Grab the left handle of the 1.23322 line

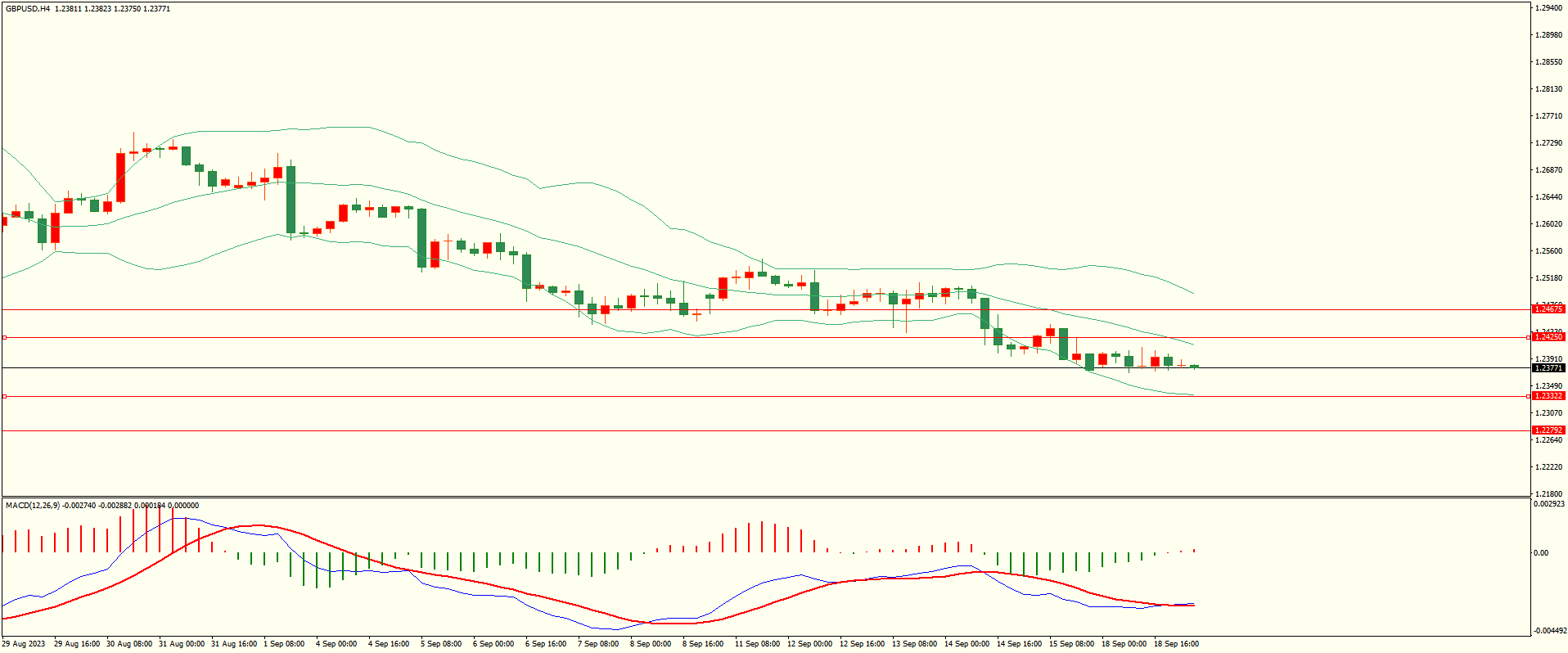coord(4,396)
